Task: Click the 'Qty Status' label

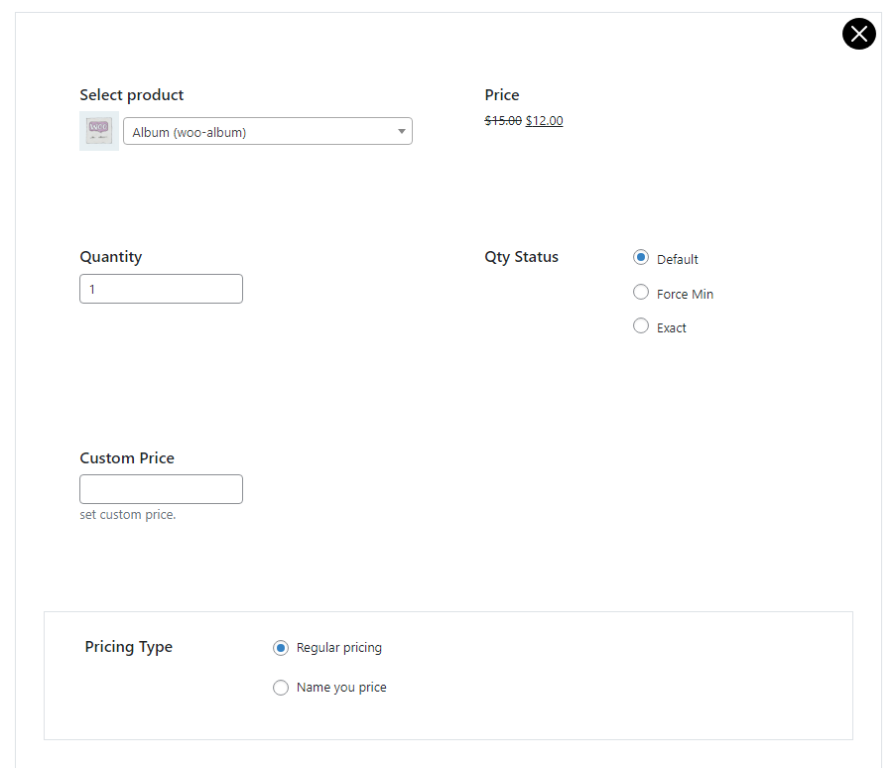Action: (x=522, y=257)
